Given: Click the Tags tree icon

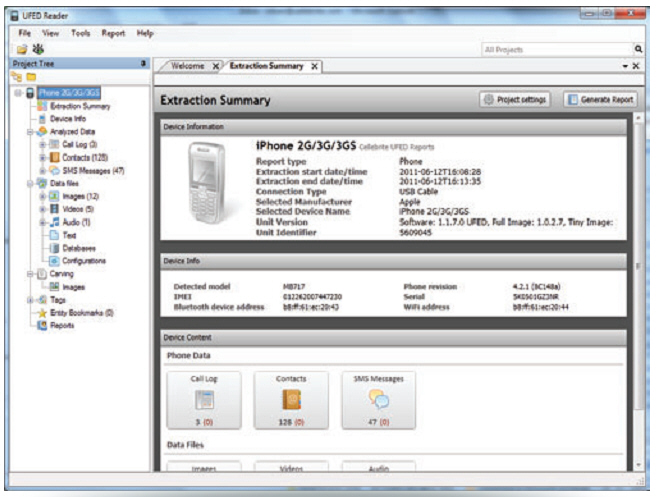Looking at the screenshot, I should (42, 300).
